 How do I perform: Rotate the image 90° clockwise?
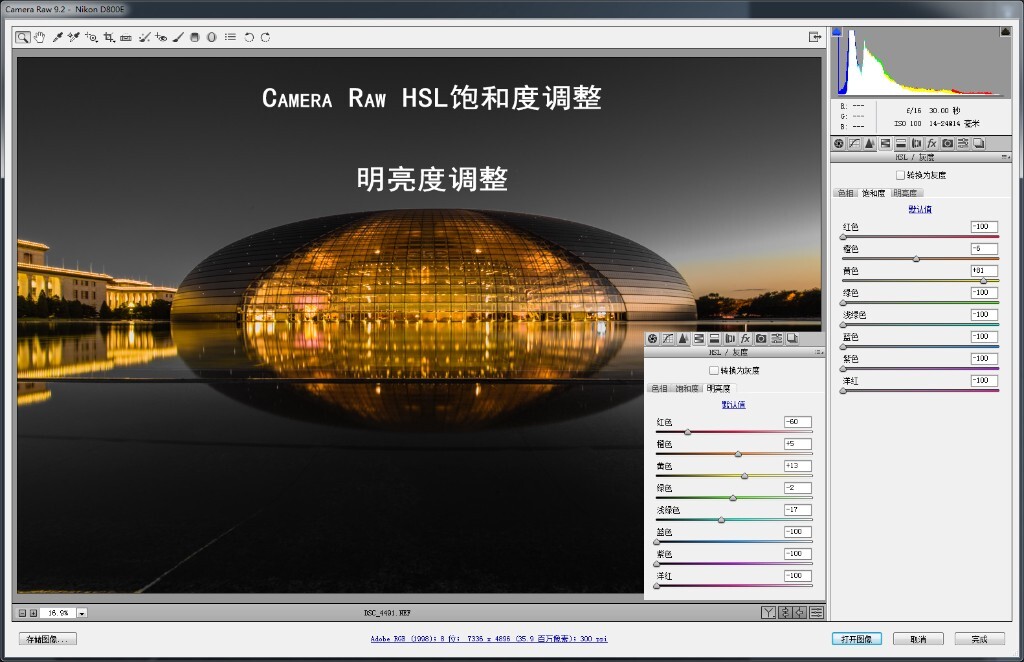coord(265,37)
